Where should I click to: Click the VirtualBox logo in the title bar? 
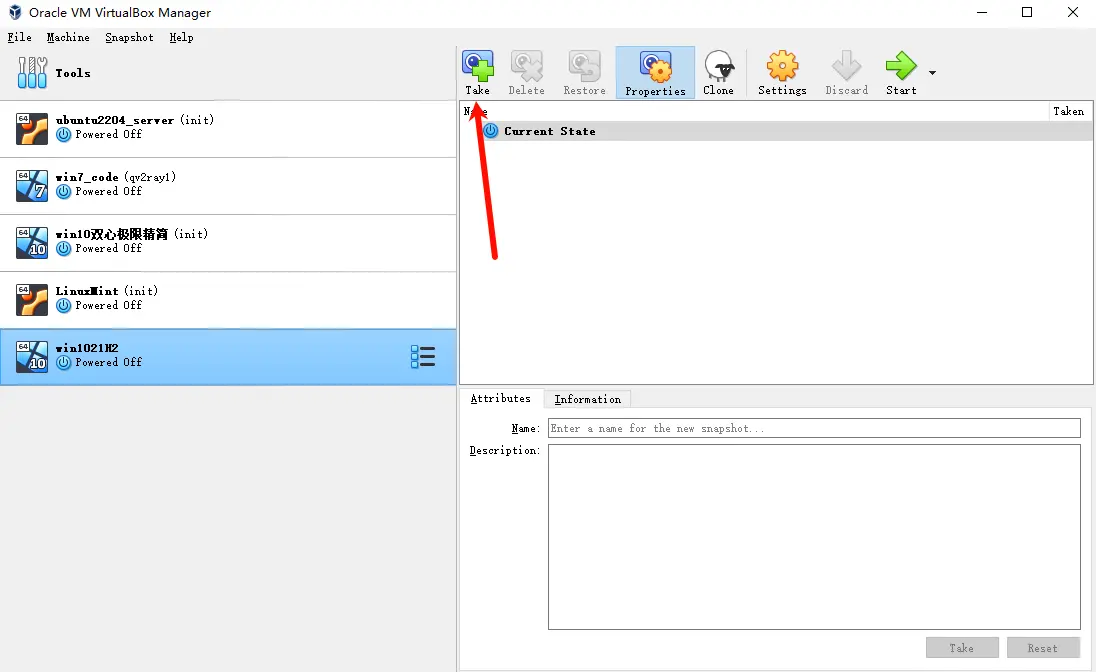pos(15,13)
